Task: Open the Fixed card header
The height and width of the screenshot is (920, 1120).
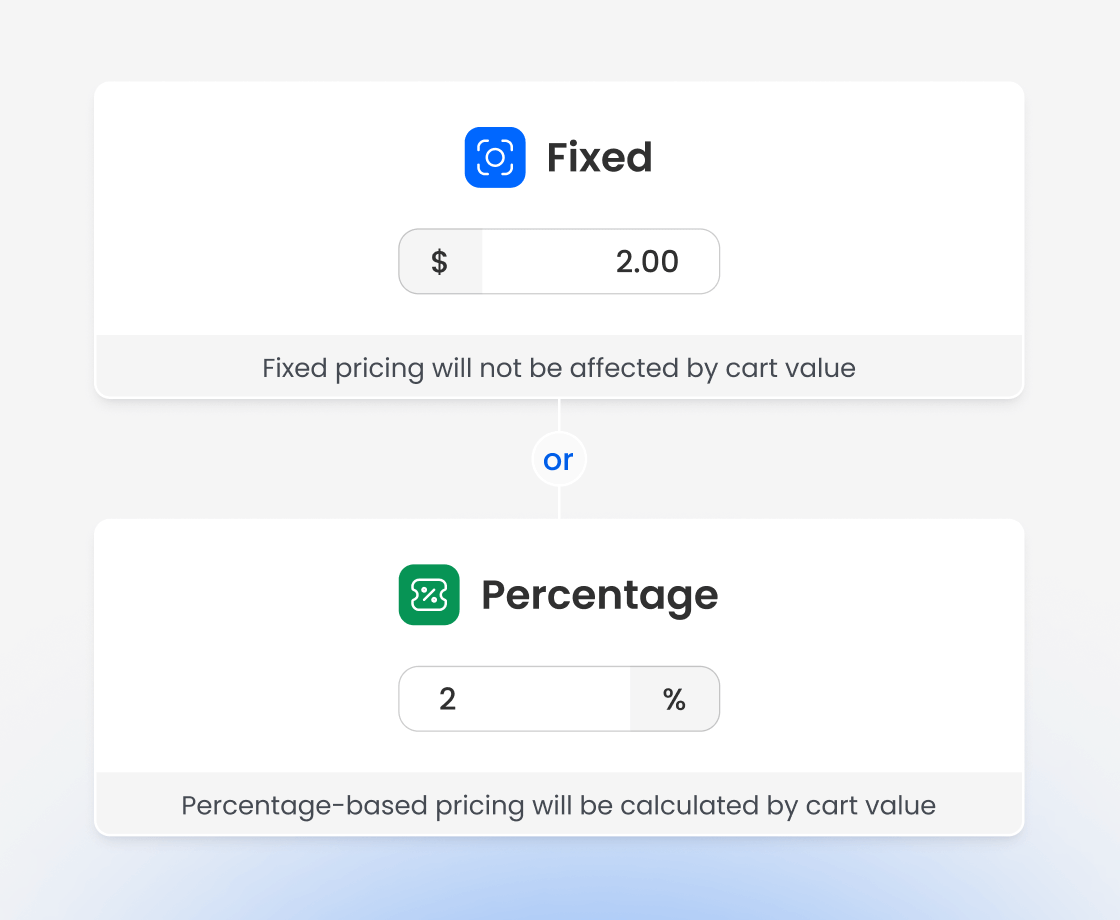Action: click(559, 157)
